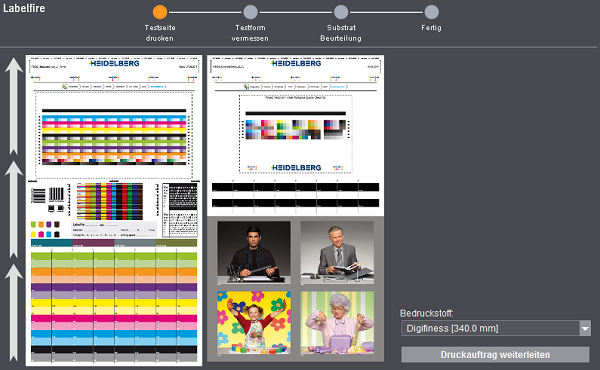Screen dimensions: 600x370
Task: Select the Testseite drucken step label
Action: pyautogui.click(x=160, y=33)
